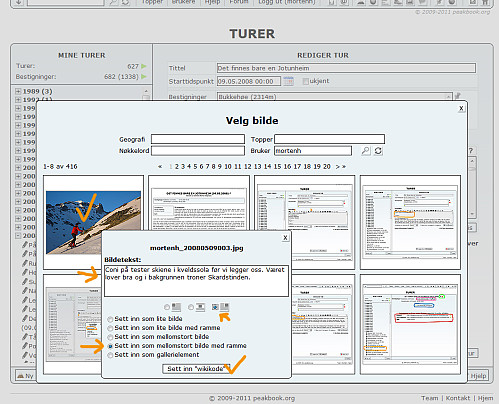Image resolution: width=499 pixels, height=404 pixels.
Task: Open the calendar icon beside Starttidspunkt
Action: click(x=288, y=81)
